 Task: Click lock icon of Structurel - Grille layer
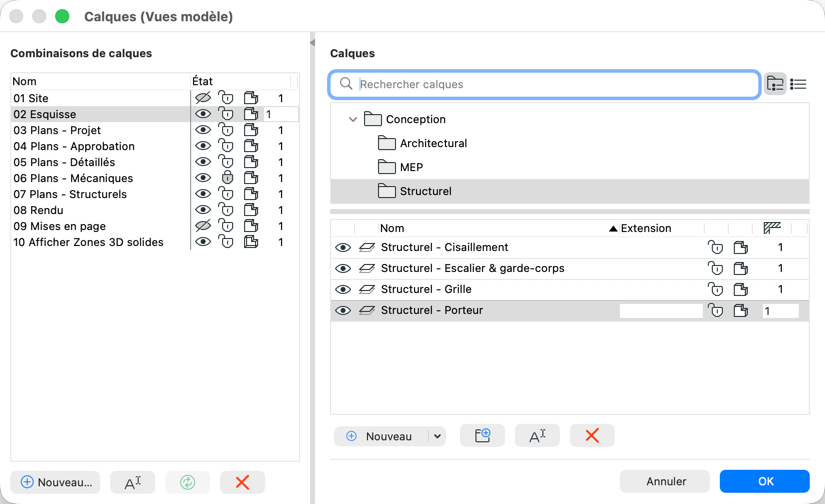pos(716,289)
